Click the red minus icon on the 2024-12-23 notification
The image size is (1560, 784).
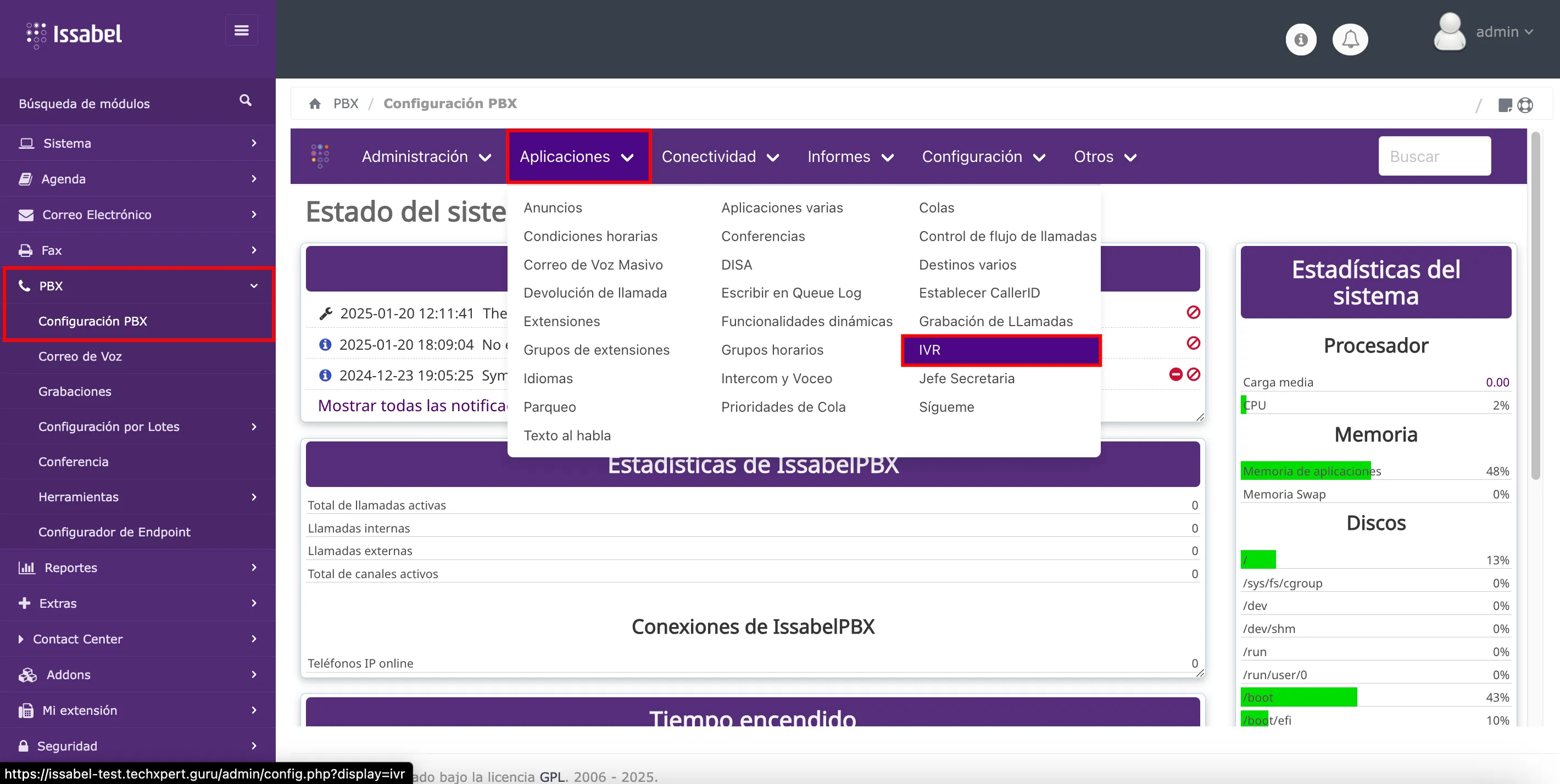tap(1175, 375)
